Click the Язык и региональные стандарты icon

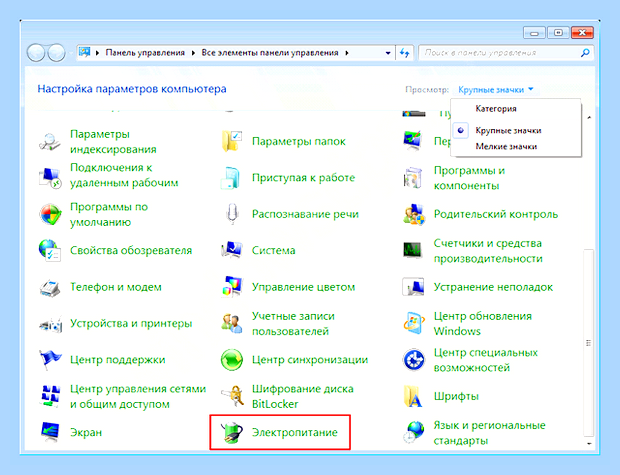(x=414, y=432)
